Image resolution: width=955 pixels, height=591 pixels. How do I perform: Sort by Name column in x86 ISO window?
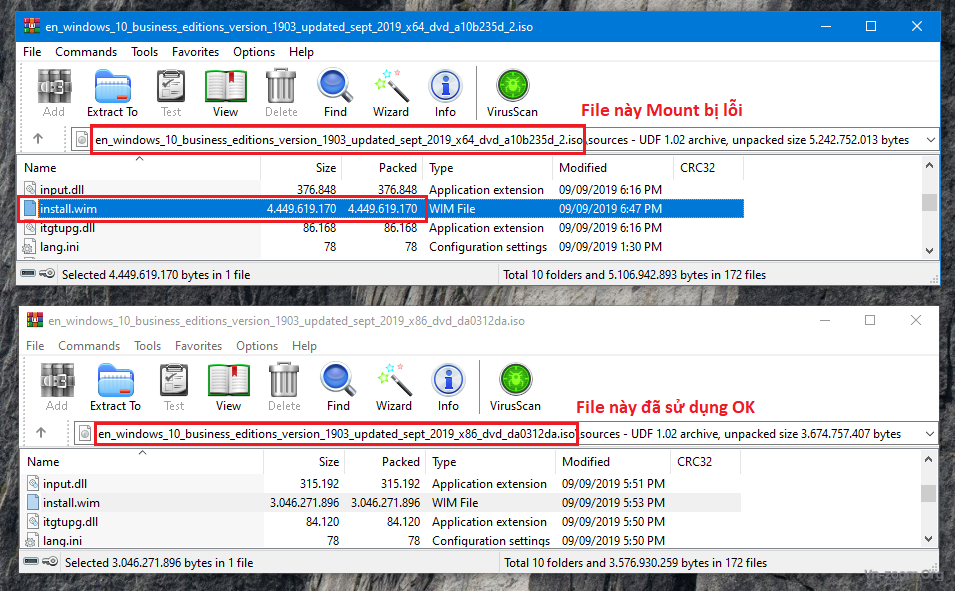pyautogui.click(x=143, y=462)
